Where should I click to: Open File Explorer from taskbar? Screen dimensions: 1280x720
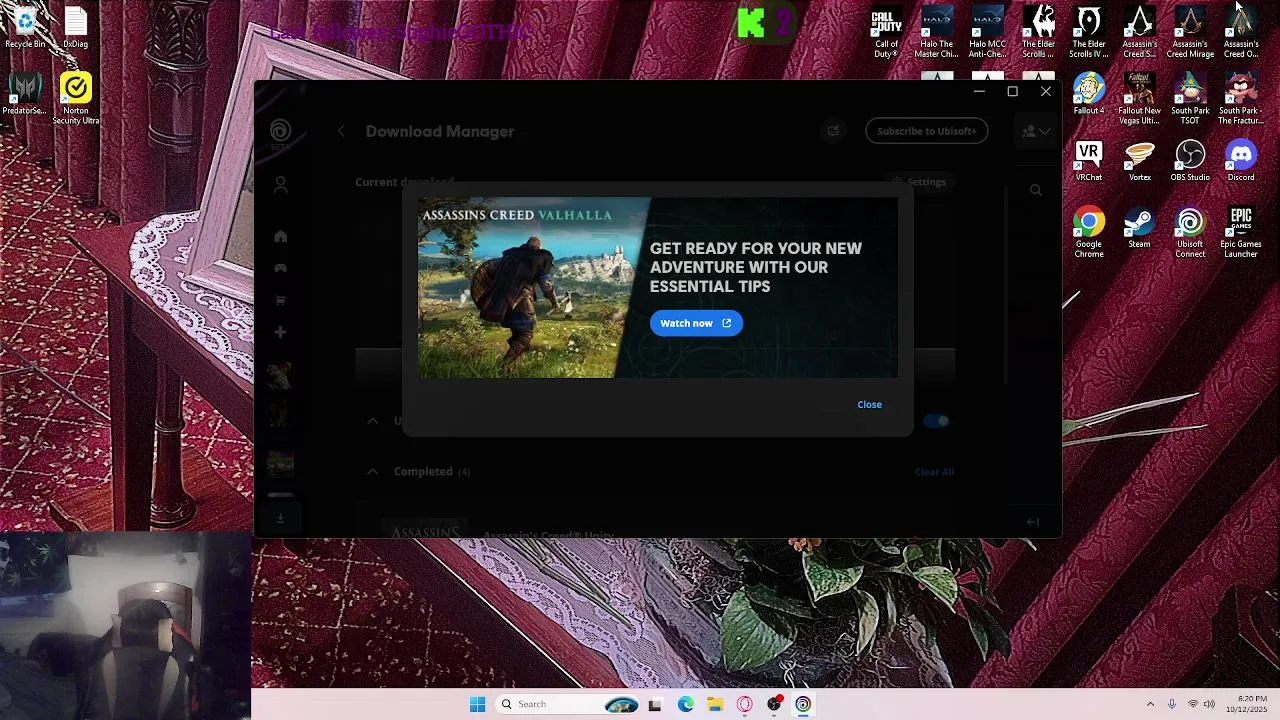click(x=715, y=704)
